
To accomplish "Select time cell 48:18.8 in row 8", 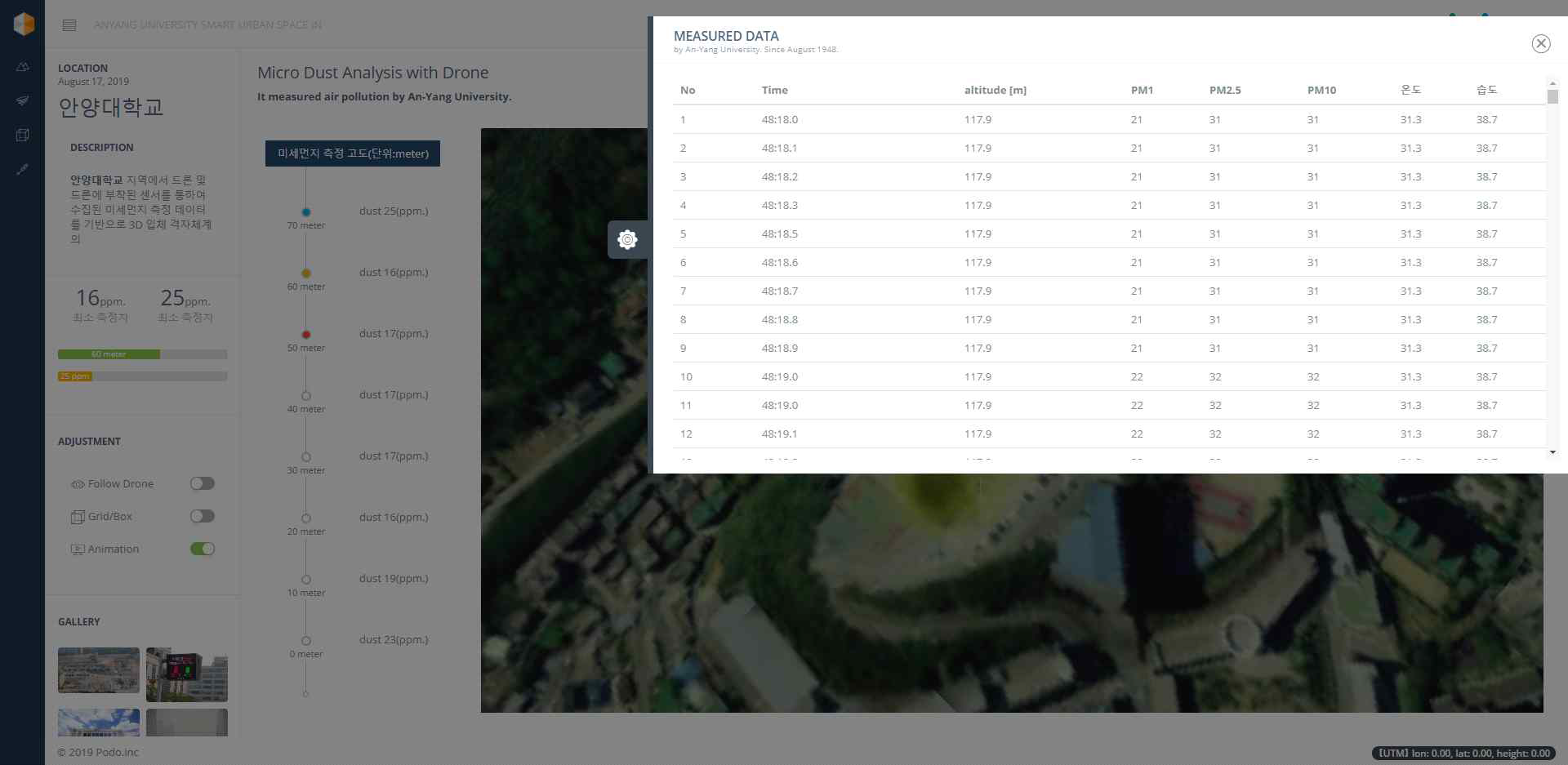I will pos(780,319).
